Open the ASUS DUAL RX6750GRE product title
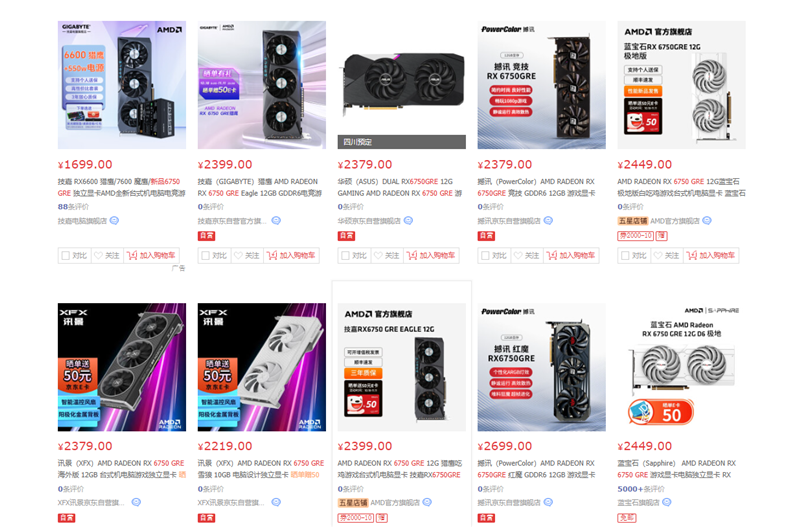The width and height of the screenshot is (800, 527). tap(401, 187)
